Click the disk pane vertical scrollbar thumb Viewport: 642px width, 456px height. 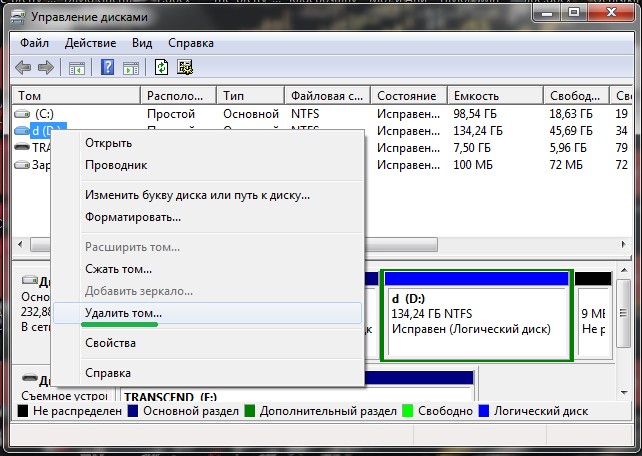click(624, 314)
